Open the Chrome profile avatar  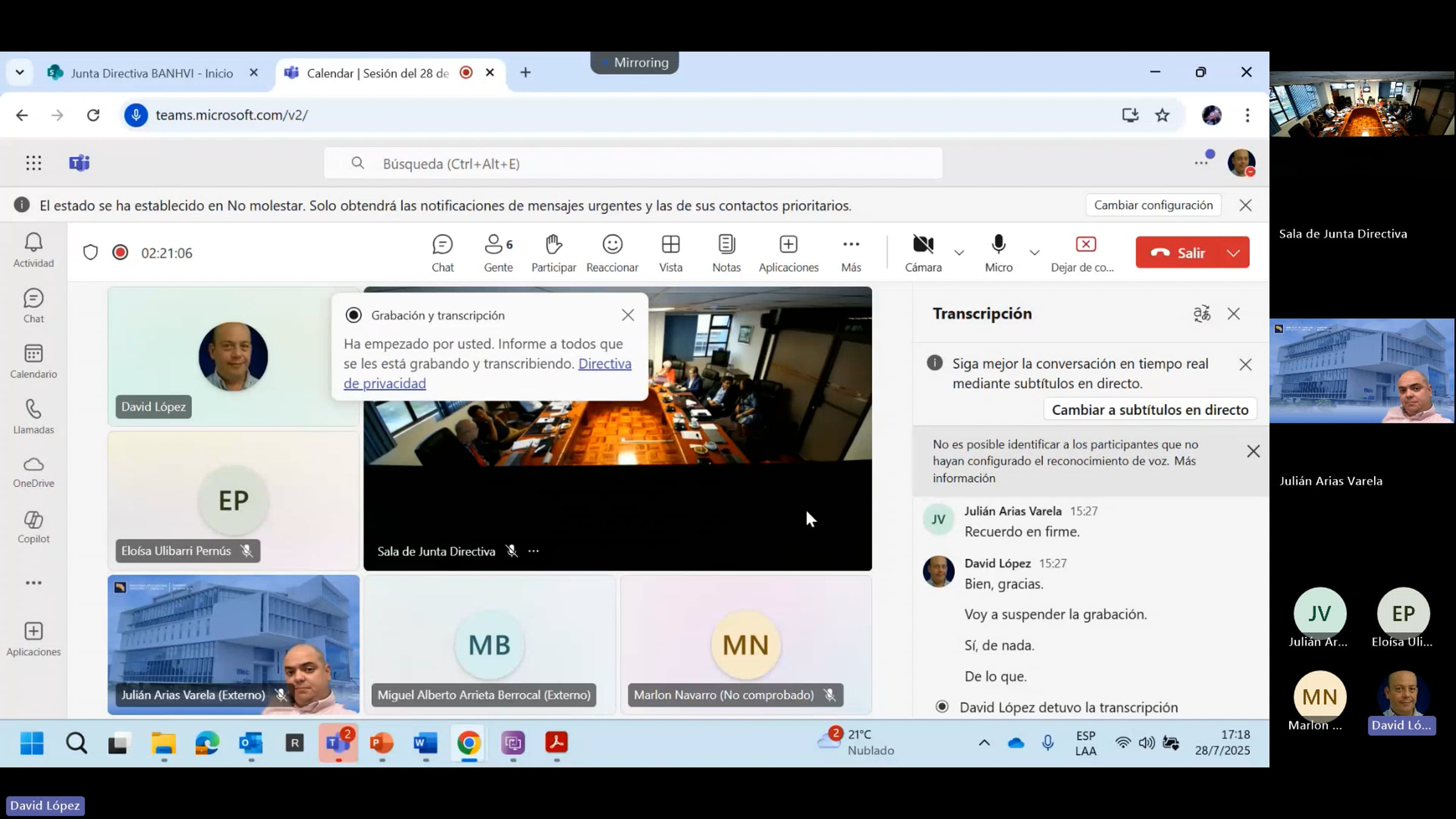coord(1212,115)
